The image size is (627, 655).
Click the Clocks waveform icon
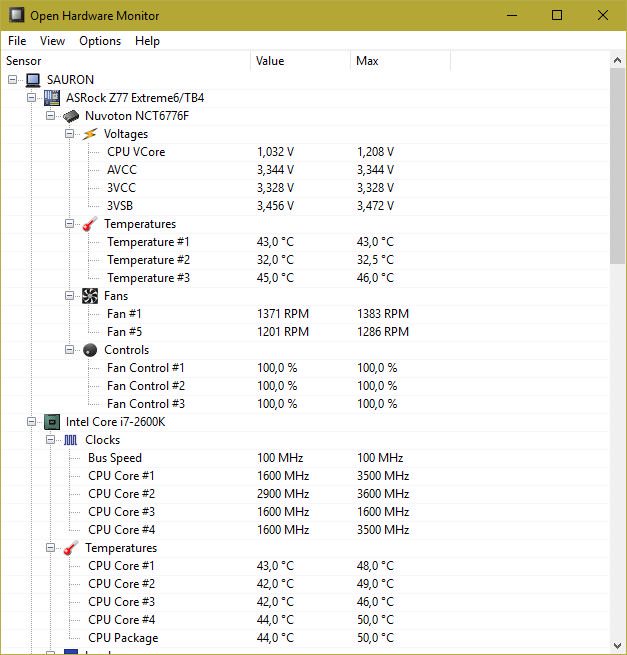(71, 440)
